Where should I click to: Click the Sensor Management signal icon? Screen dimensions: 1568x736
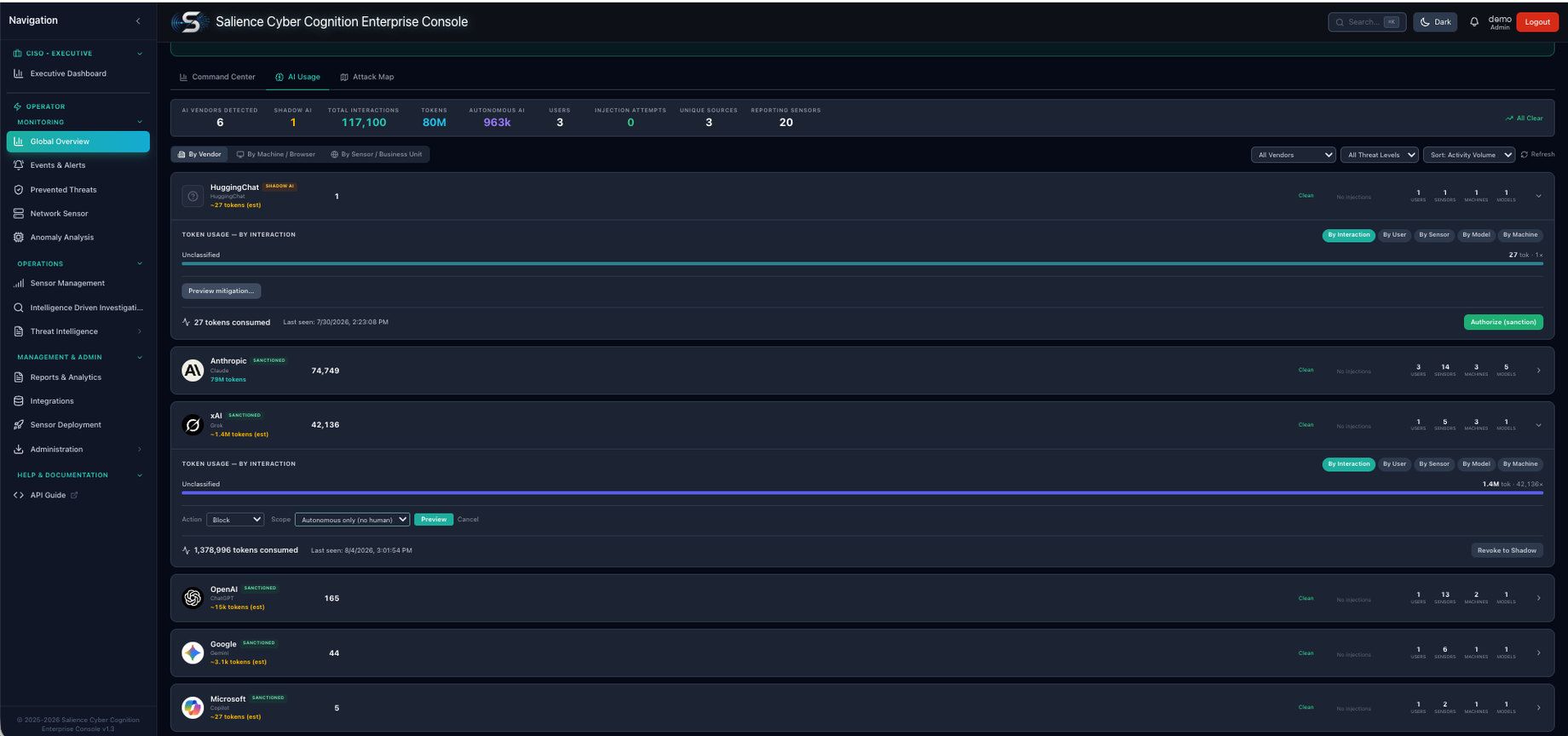(x=18, y=284)
